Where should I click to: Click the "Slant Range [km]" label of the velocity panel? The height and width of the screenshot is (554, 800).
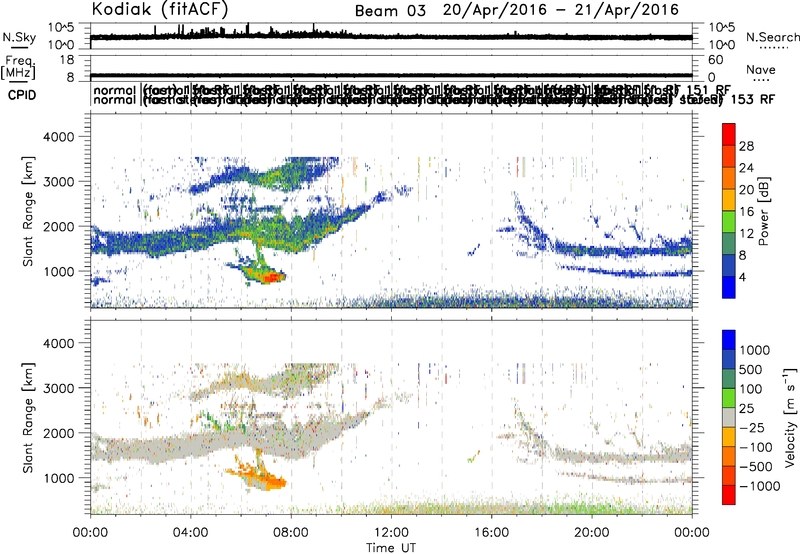28,418
